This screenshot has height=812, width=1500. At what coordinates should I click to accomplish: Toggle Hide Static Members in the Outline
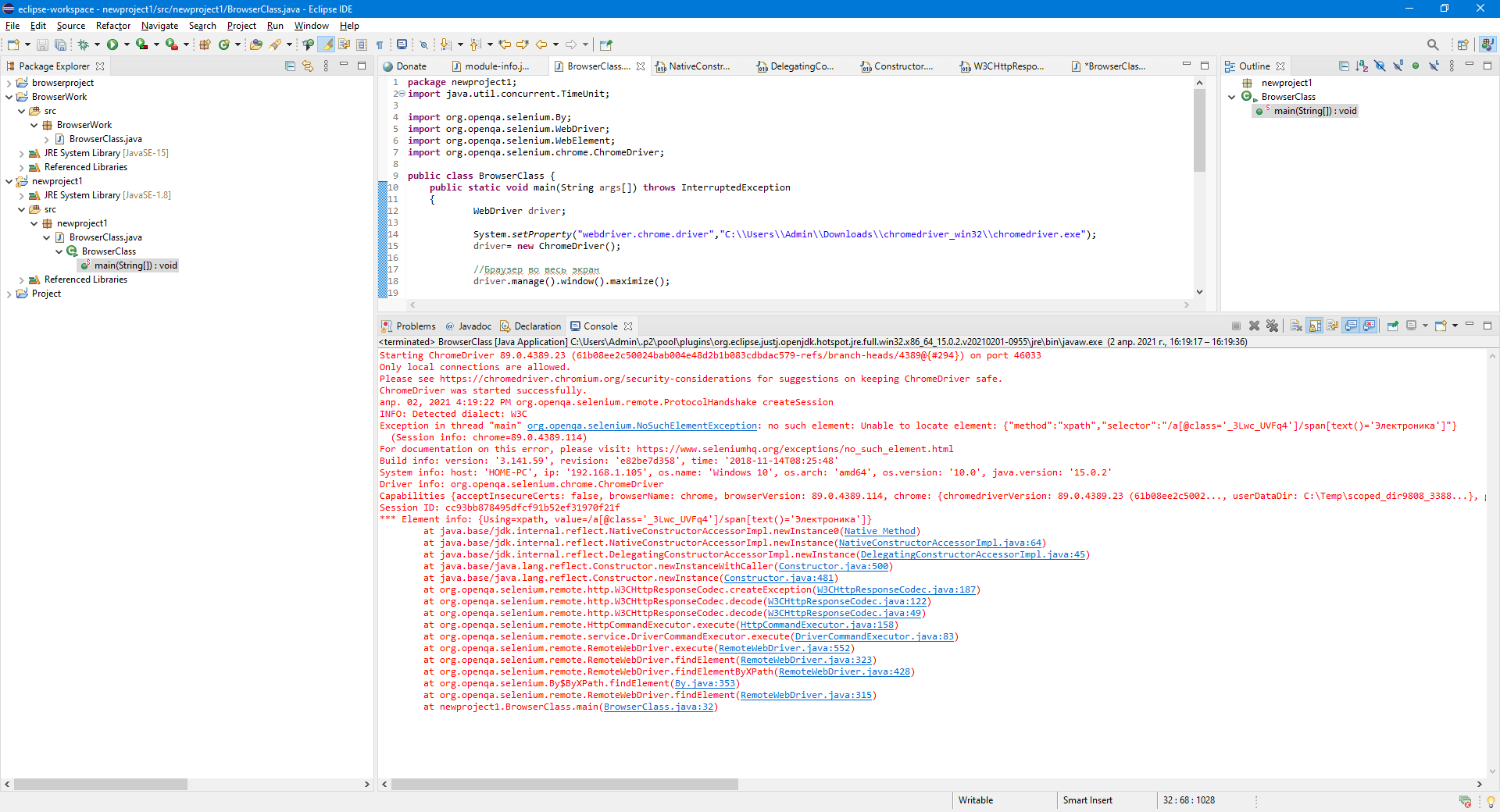1398,66
